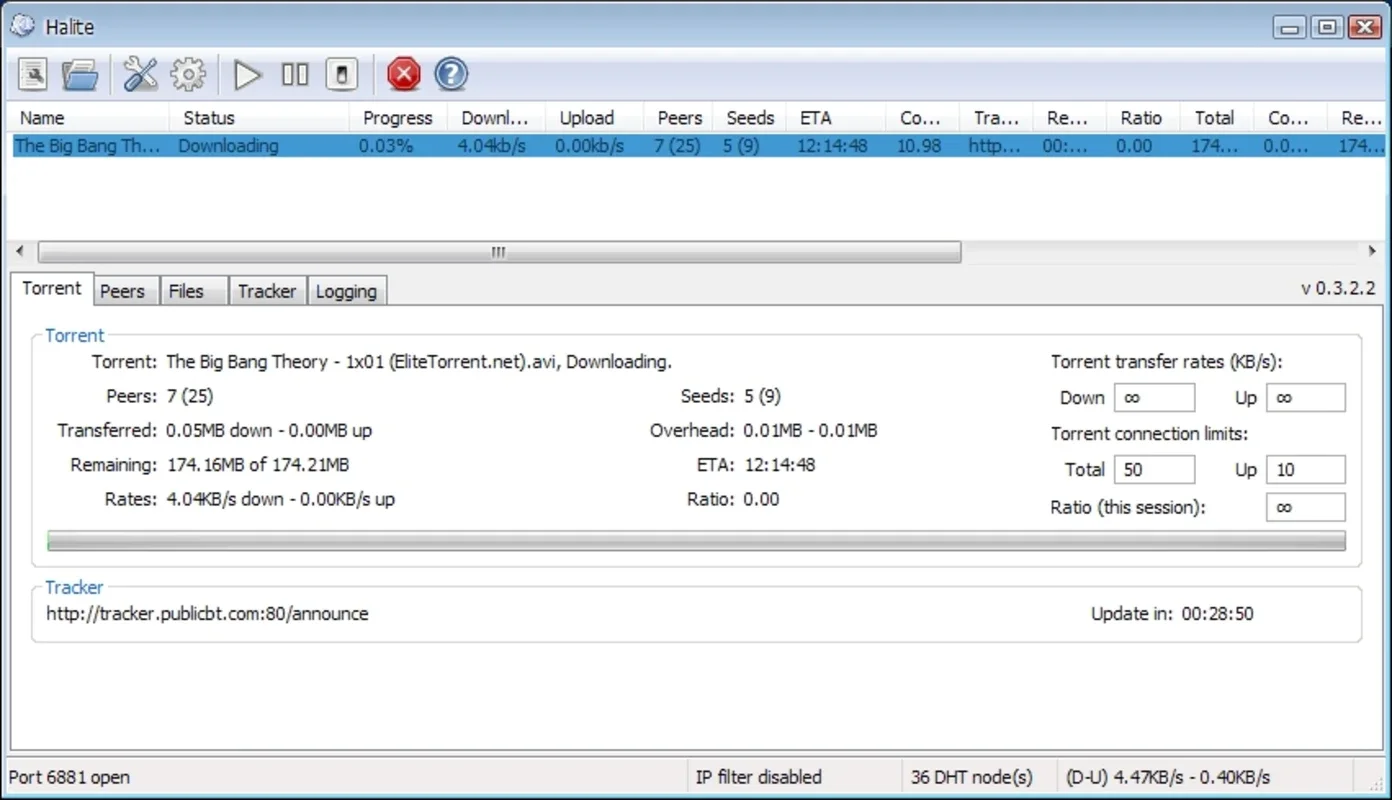Sort by the Peers column header
The height and width of the screenshot is (800, 1392).
click(x=680, y=118)
